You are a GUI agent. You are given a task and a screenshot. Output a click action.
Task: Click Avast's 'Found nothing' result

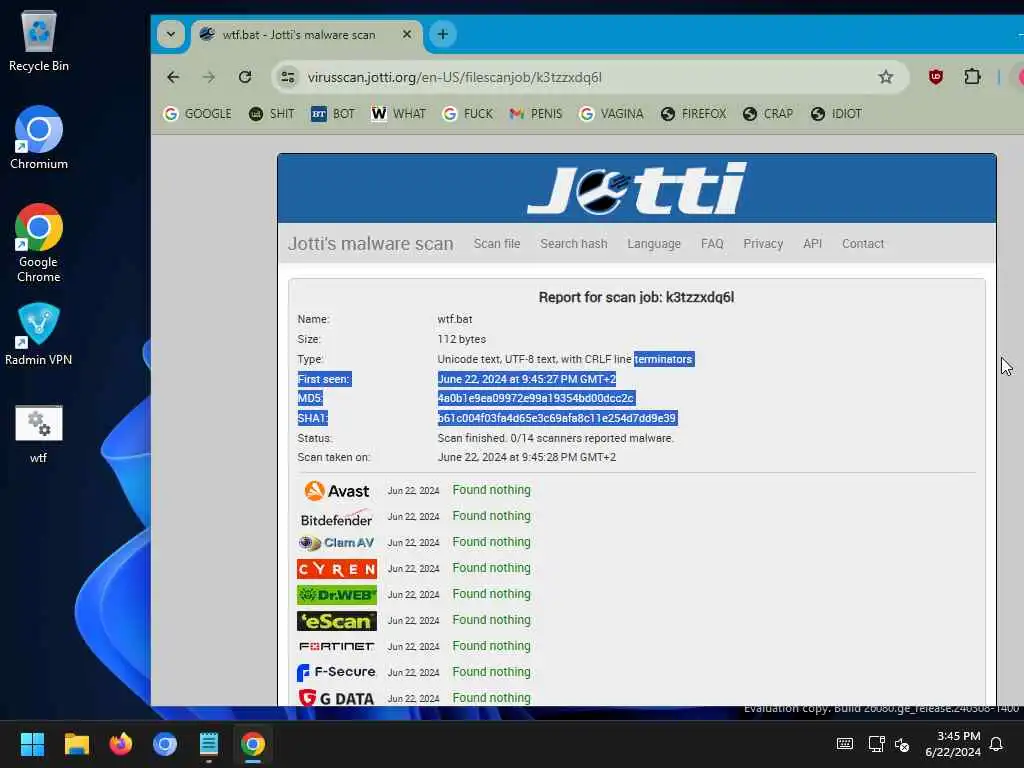point(492,490)
